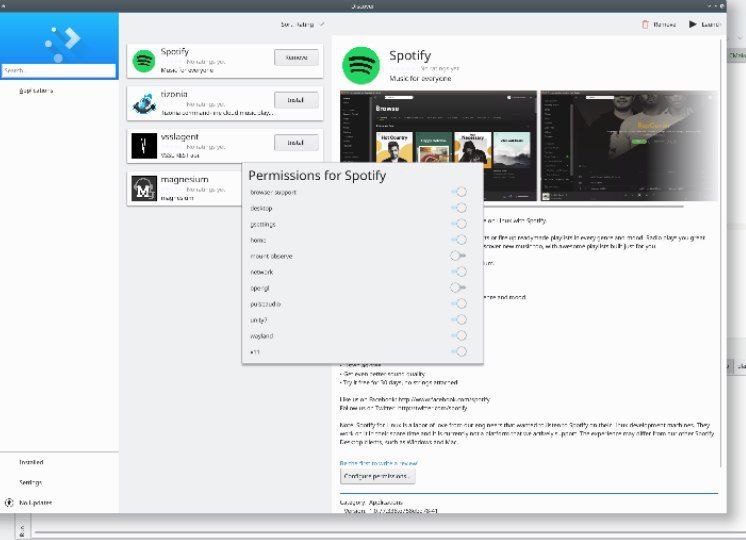
Task: Open the Applications category in sidebar
Action: coord(36,90)
